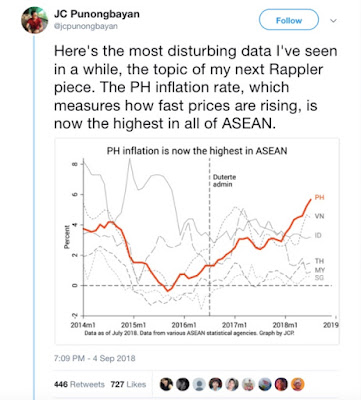Screen dimensions: 361x400
Task: Click the blue avatar with red shape
Action: click(265, 384)
